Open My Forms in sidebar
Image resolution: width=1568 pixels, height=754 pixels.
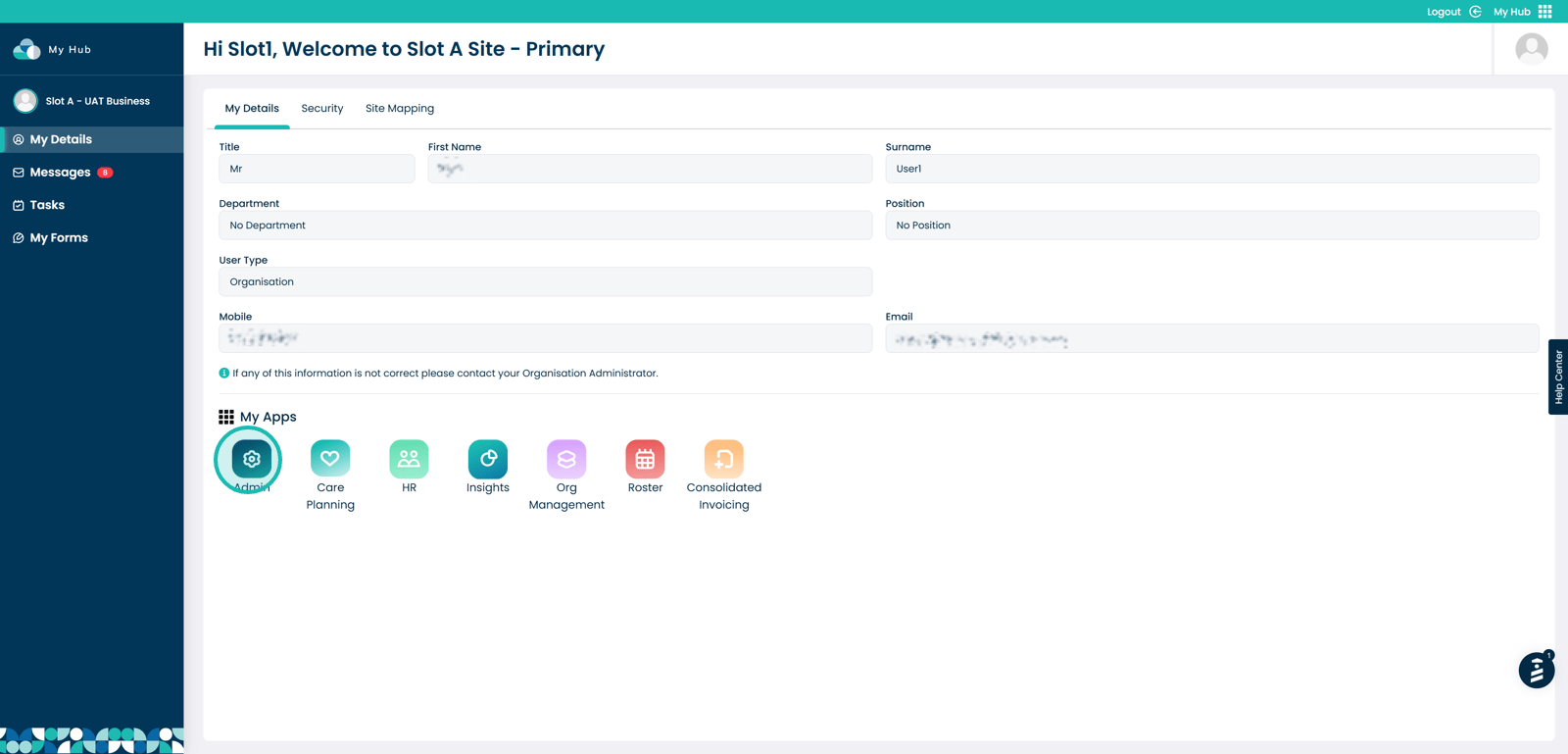point(59,238)
